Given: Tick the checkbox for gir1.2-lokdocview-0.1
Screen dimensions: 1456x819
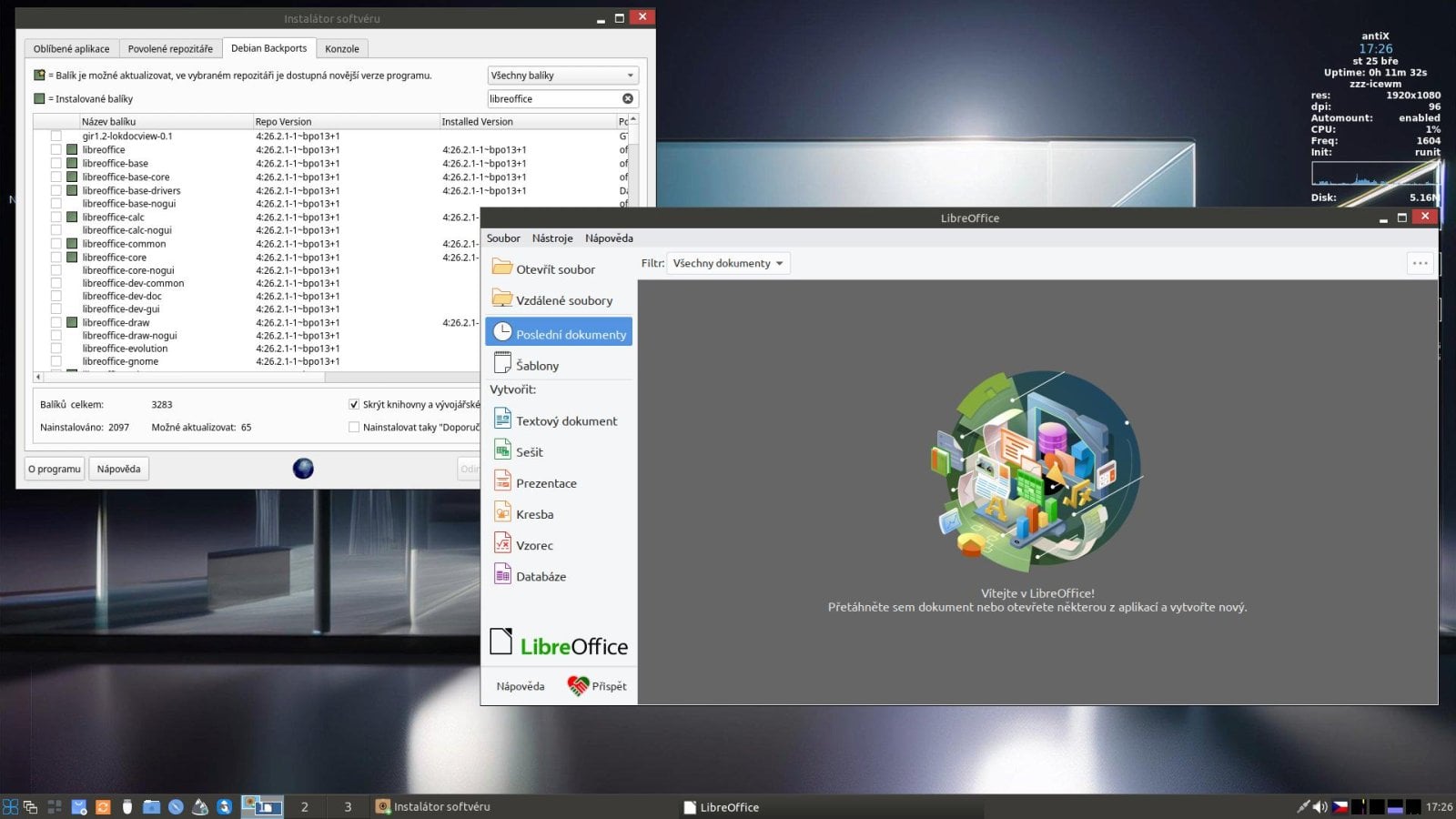Looking at the screenshot, I should (56, 136).
